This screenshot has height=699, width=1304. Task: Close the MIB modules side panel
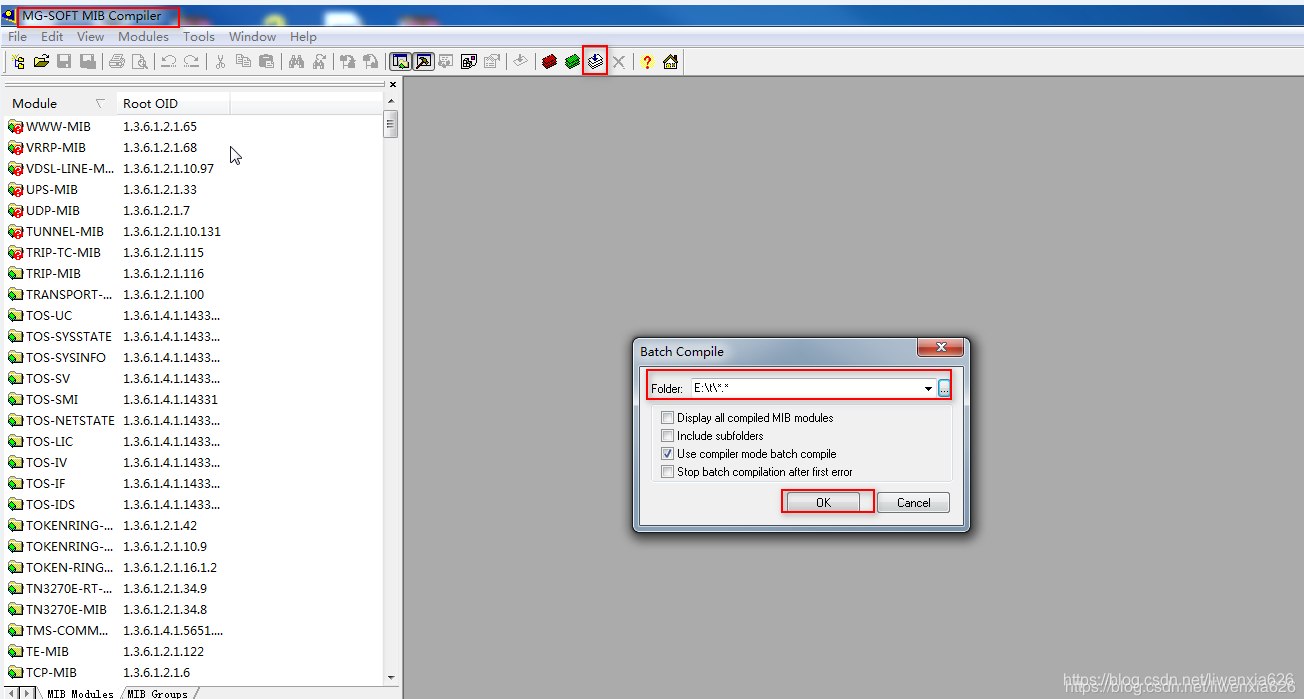pos(392,85)
